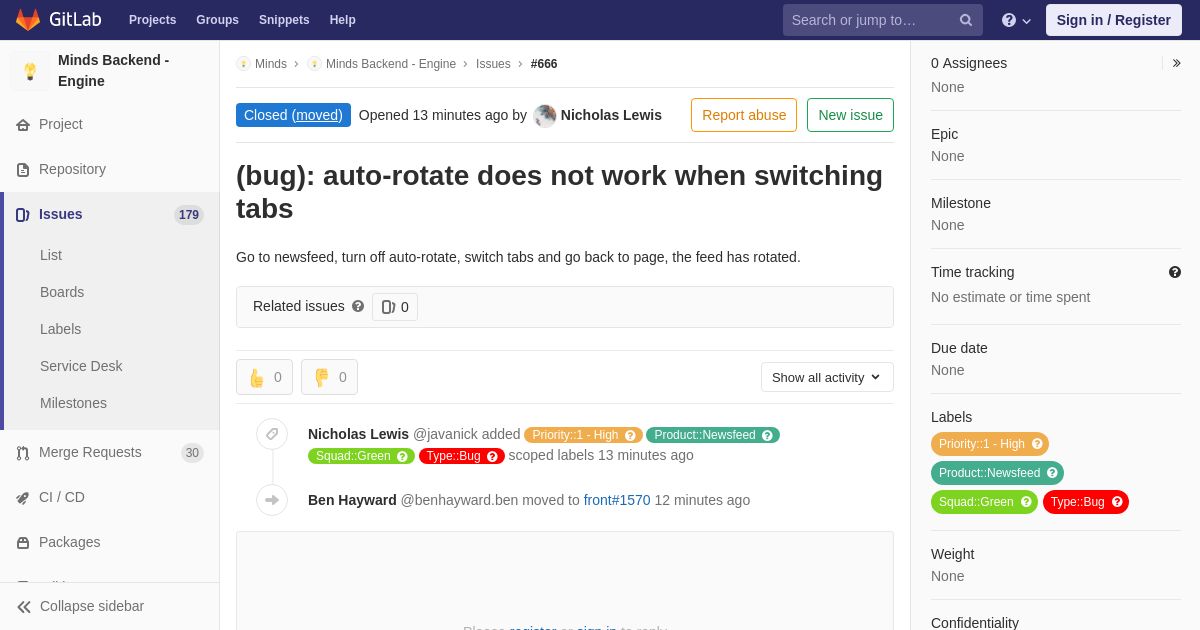Give a thumbs down reaction
1200x630 pixels.
pos(329,377)
